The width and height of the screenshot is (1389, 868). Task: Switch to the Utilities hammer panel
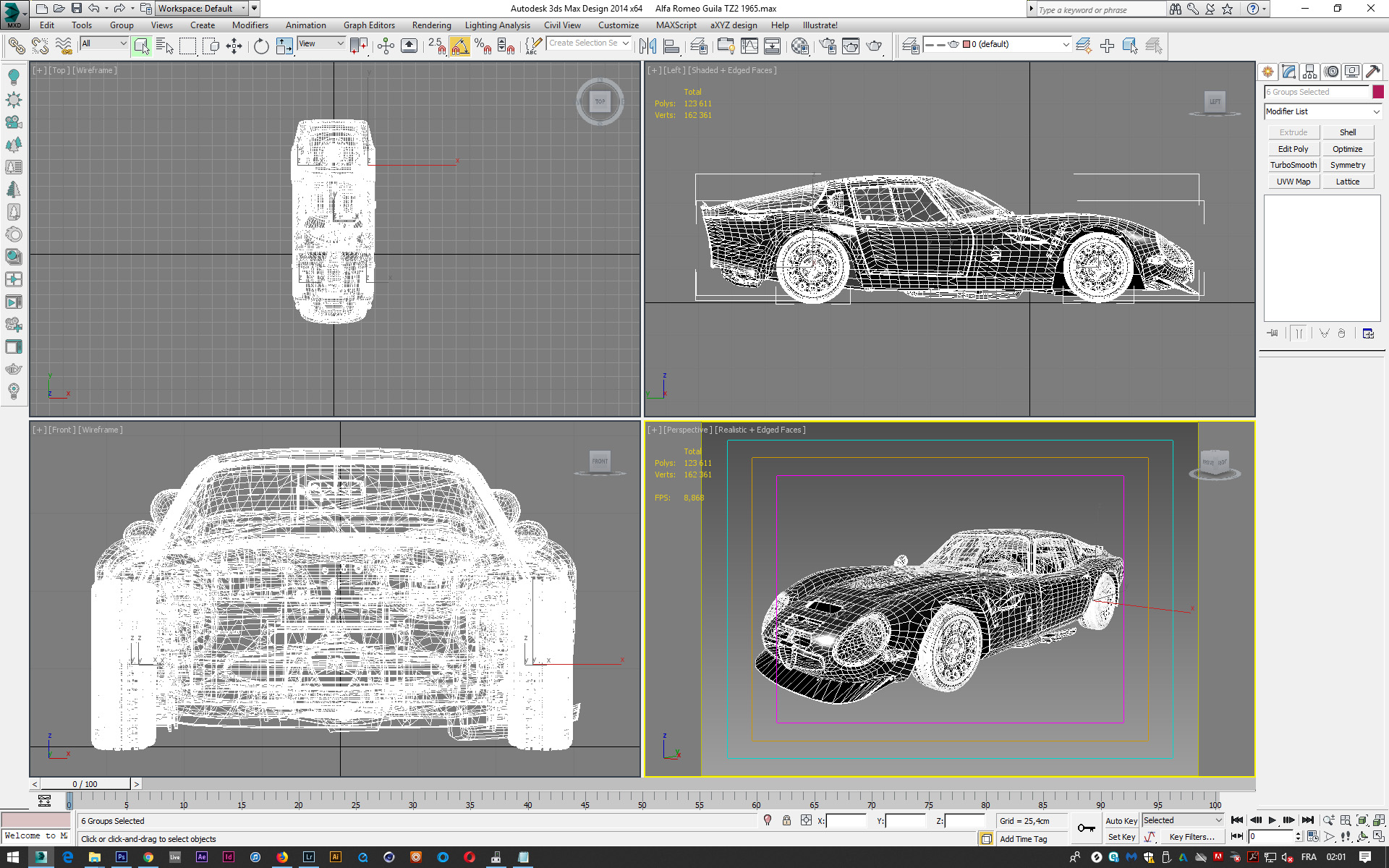(x=1373, y=72)
